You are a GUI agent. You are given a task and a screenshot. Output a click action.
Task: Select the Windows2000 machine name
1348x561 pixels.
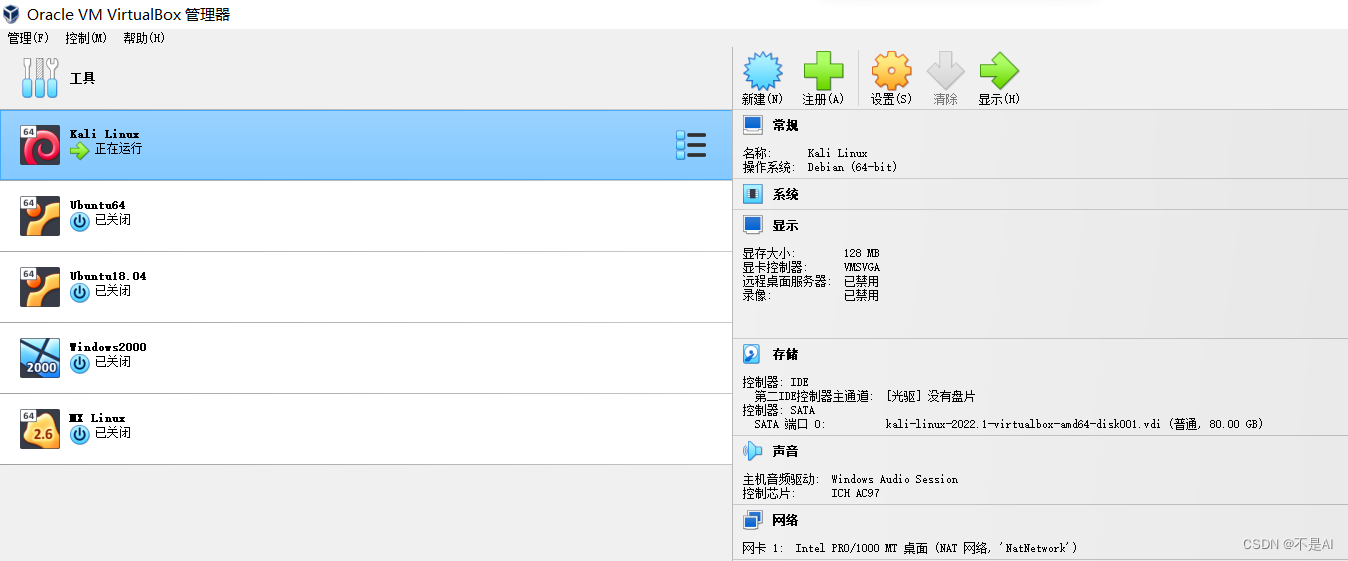108,347
